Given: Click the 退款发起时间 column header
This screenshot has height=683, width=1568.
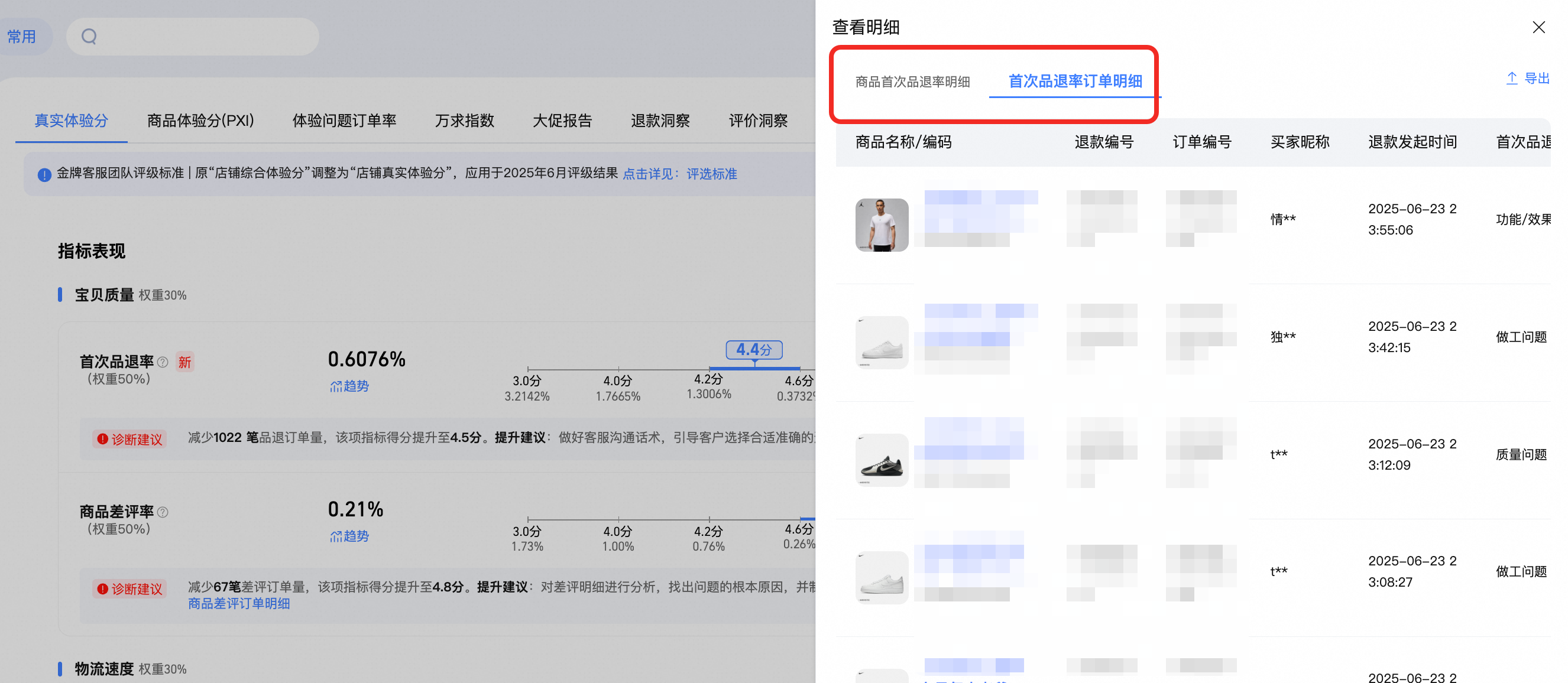Looking at the screenshot, I should (1412, 142).
